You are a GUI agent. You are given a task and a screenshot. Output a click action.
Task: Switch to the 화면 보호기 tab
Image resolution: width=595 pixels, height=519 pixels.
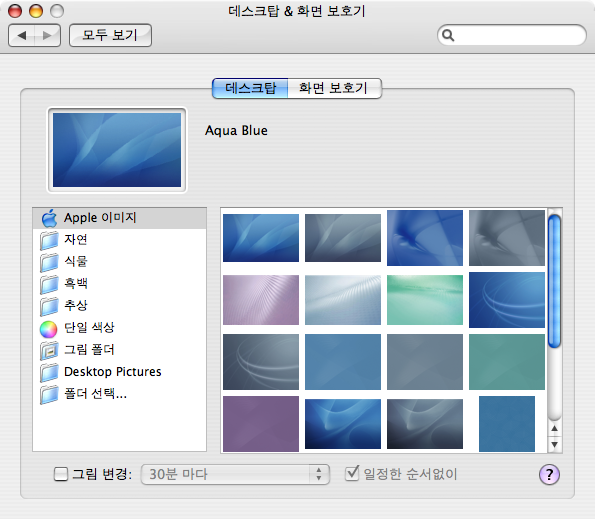[x=334, y=88]
